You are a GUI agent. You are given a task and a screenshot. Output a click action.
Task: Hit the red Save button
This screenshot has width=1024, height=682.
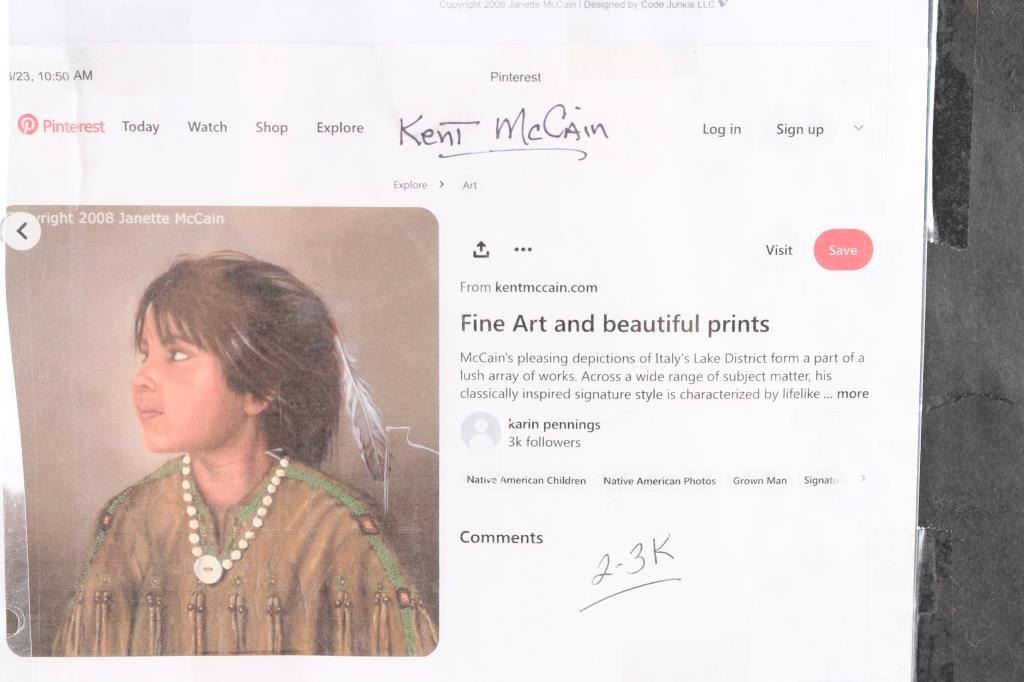click(x=843, y=250)
